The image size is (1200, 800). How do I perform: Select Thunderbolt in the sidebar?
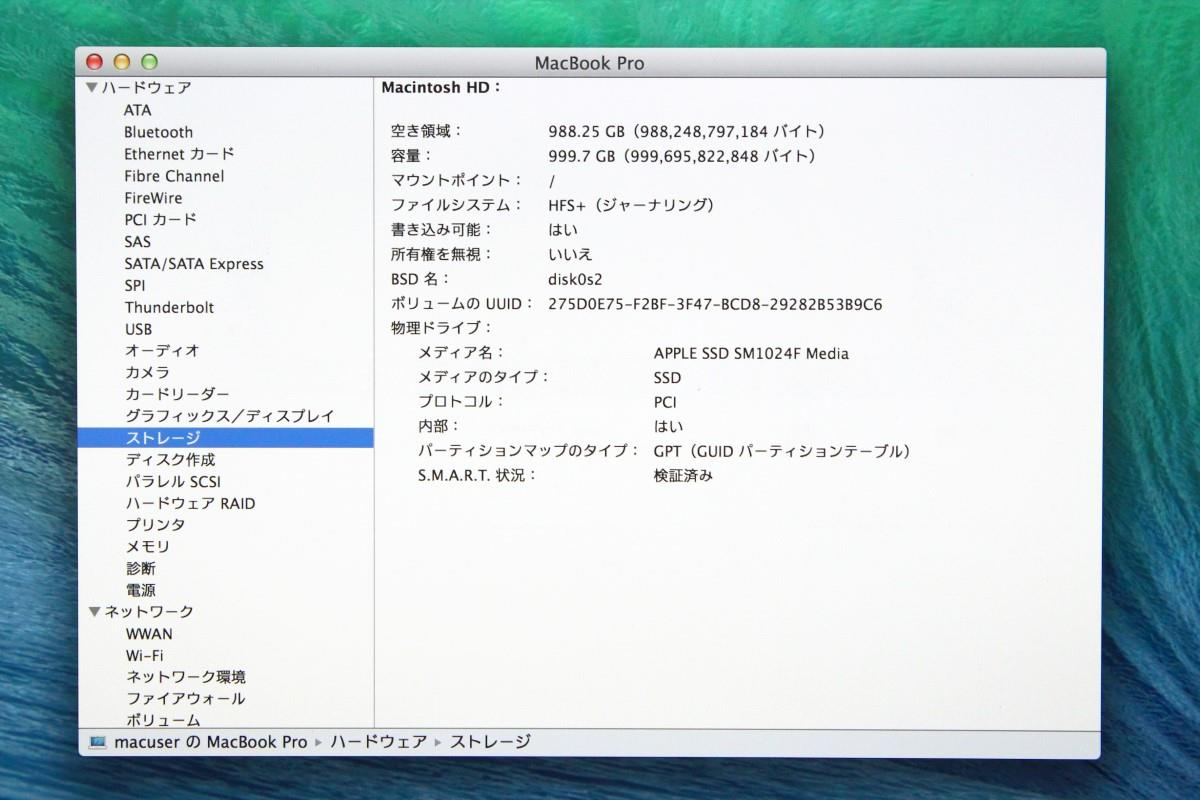coord(169,308)
